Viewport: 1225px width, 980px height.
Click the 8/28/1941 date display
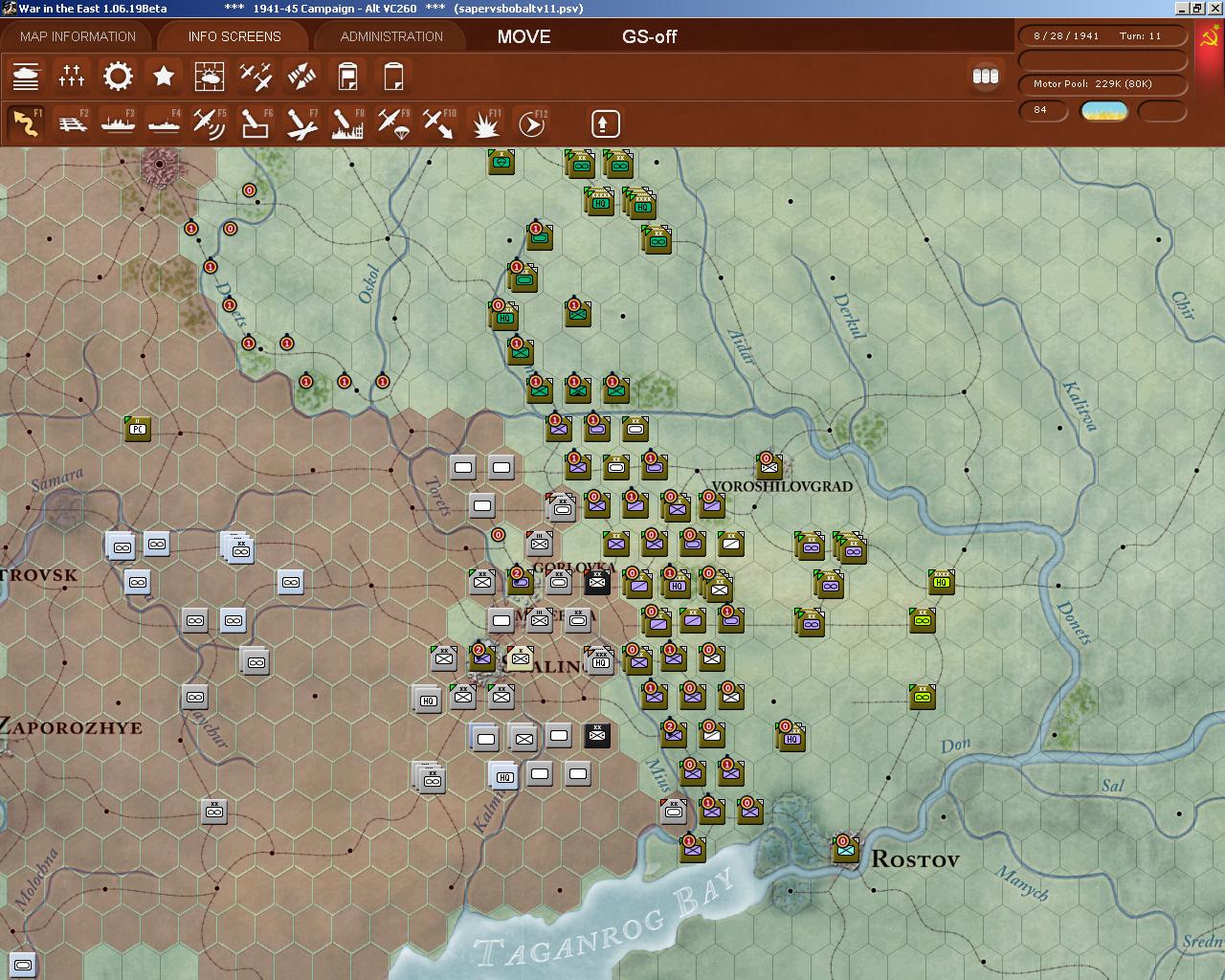click(x=1066, y=35)
